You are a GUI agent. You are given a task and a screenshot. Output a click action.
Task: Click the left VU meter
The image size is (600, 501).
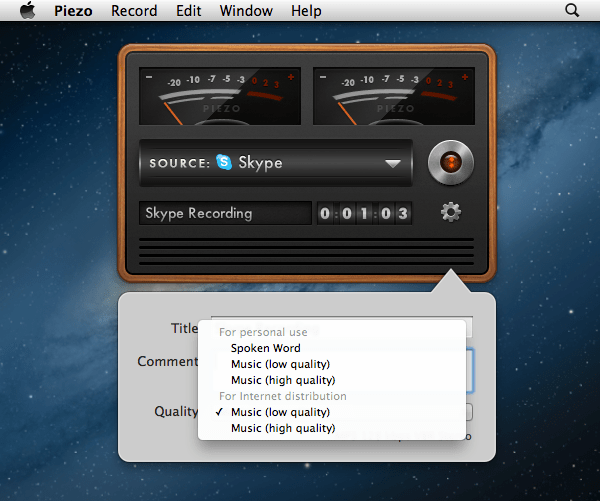[220, 96]
